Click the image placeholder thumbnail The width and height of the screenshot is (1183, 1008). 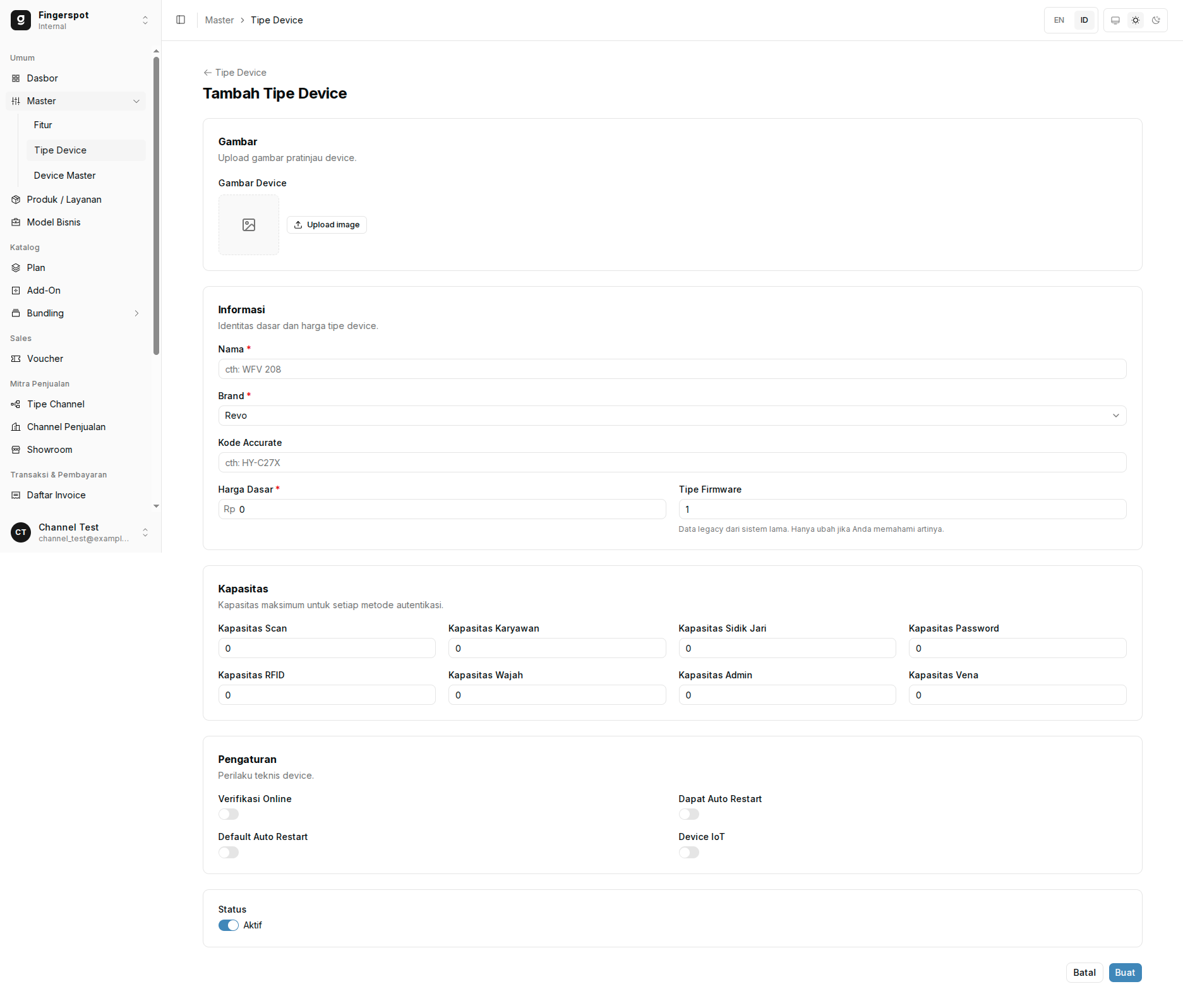click(249, 225)
